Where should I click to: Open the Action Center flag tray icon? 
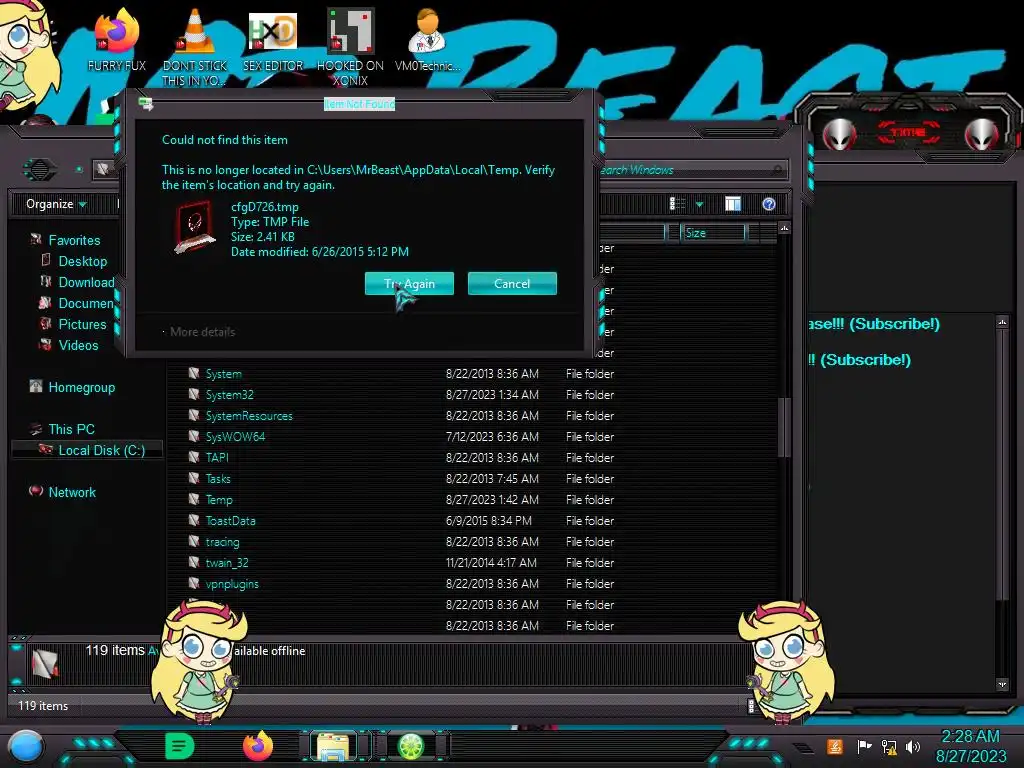point(864,746)
